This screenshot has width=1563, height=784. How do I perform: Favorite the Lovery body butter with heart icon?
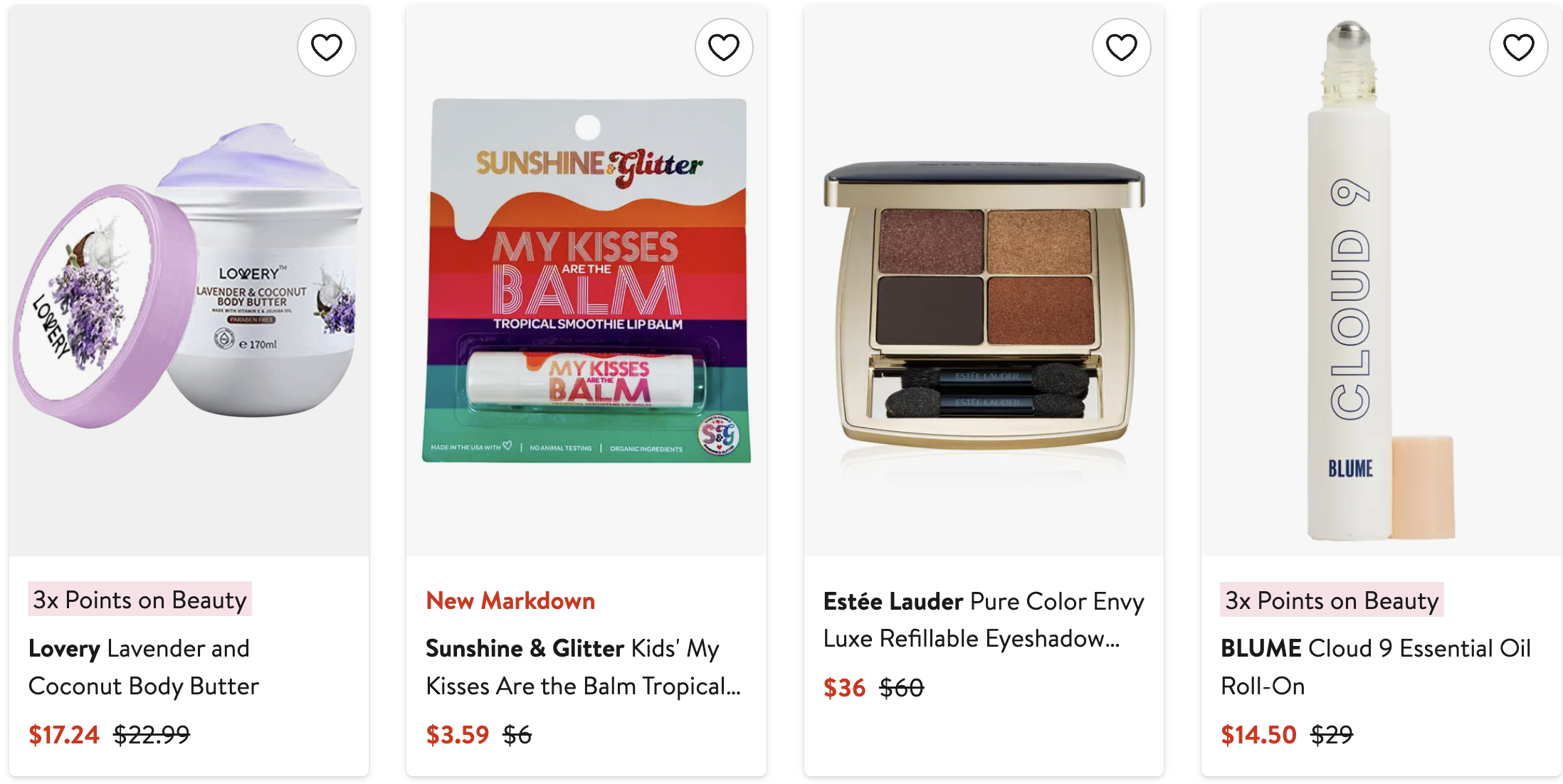326,48
